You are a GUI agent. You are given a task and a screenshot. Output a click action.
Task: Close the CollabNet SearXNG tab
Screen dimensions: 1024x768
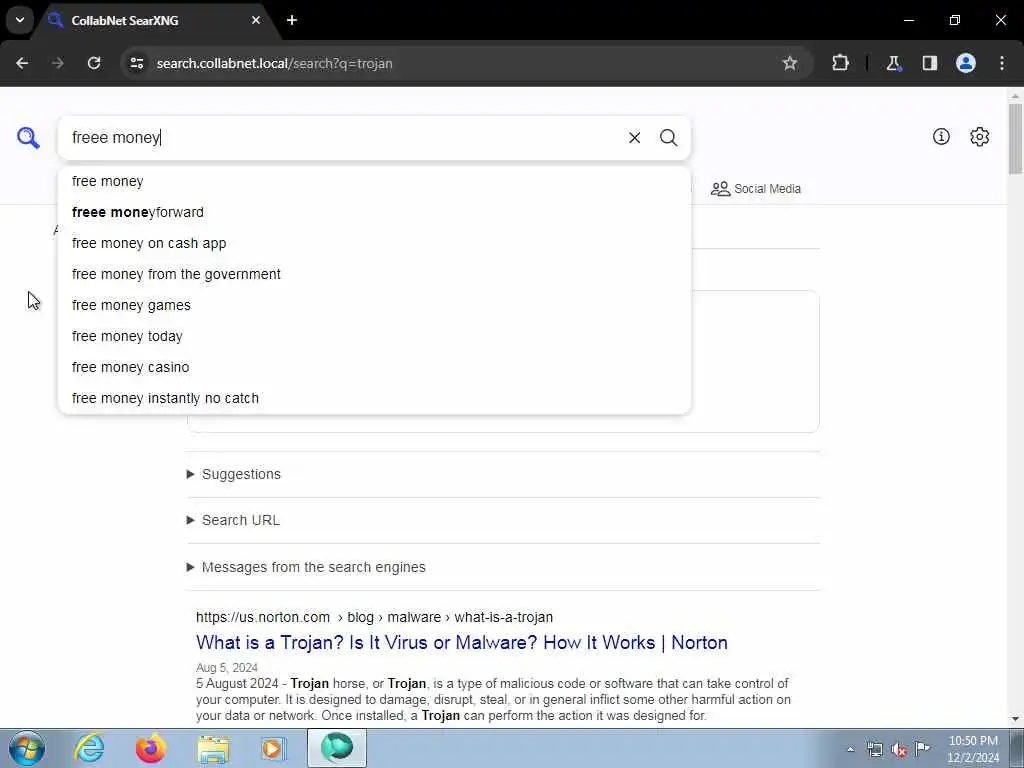click(x=256, y=20)
